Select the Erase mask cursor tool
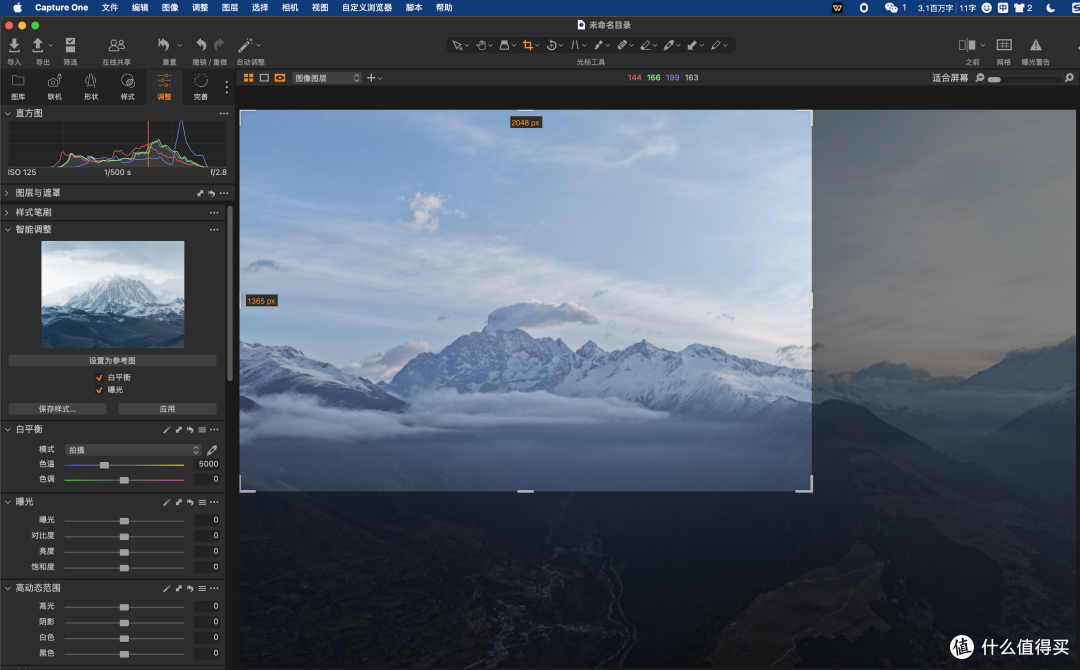The image size is (1080, 670). coord(645,45)
